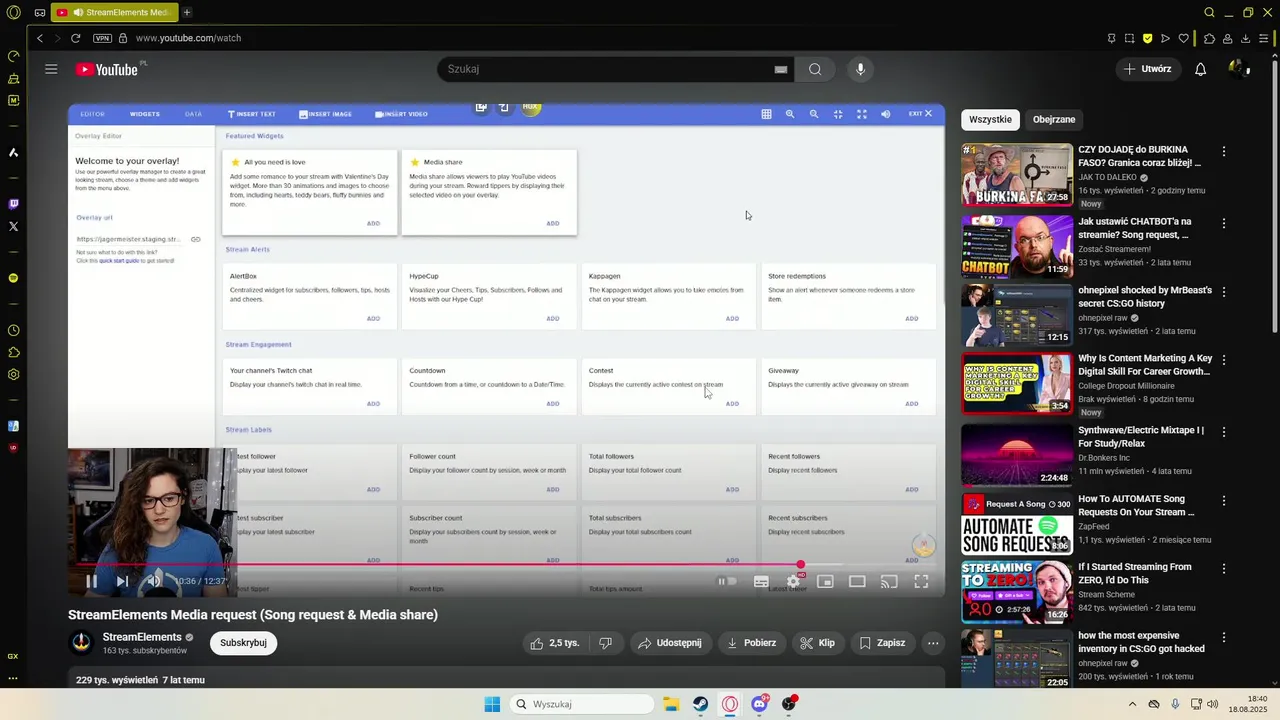Screen dimensions: 1280x720
Task: Open File Explorer from the taskbar
Action: point(671,704)
